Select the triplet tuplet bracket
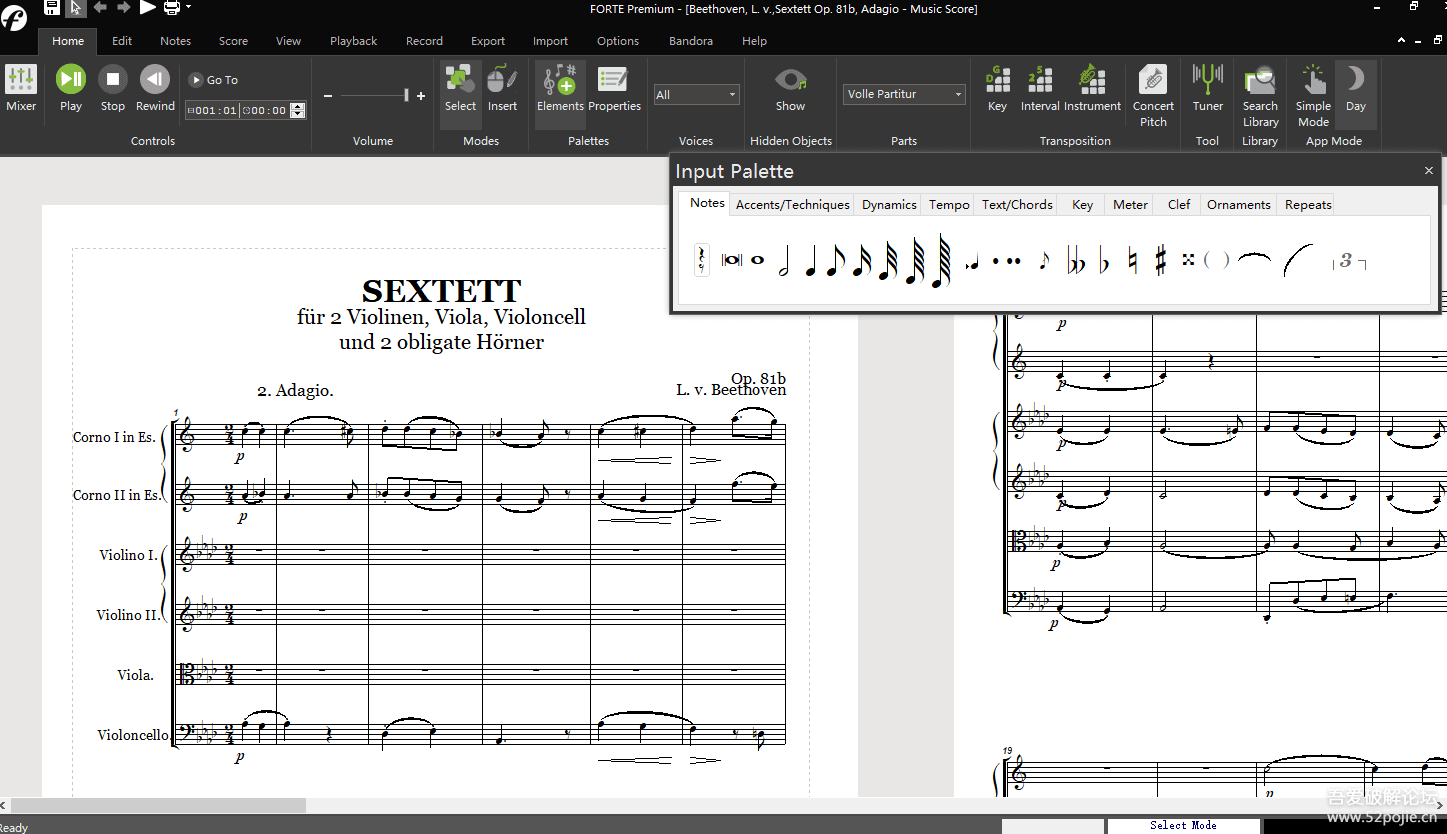Image resolution: width=1447 pixels, height=834 pixels. tap(1349, 261)
